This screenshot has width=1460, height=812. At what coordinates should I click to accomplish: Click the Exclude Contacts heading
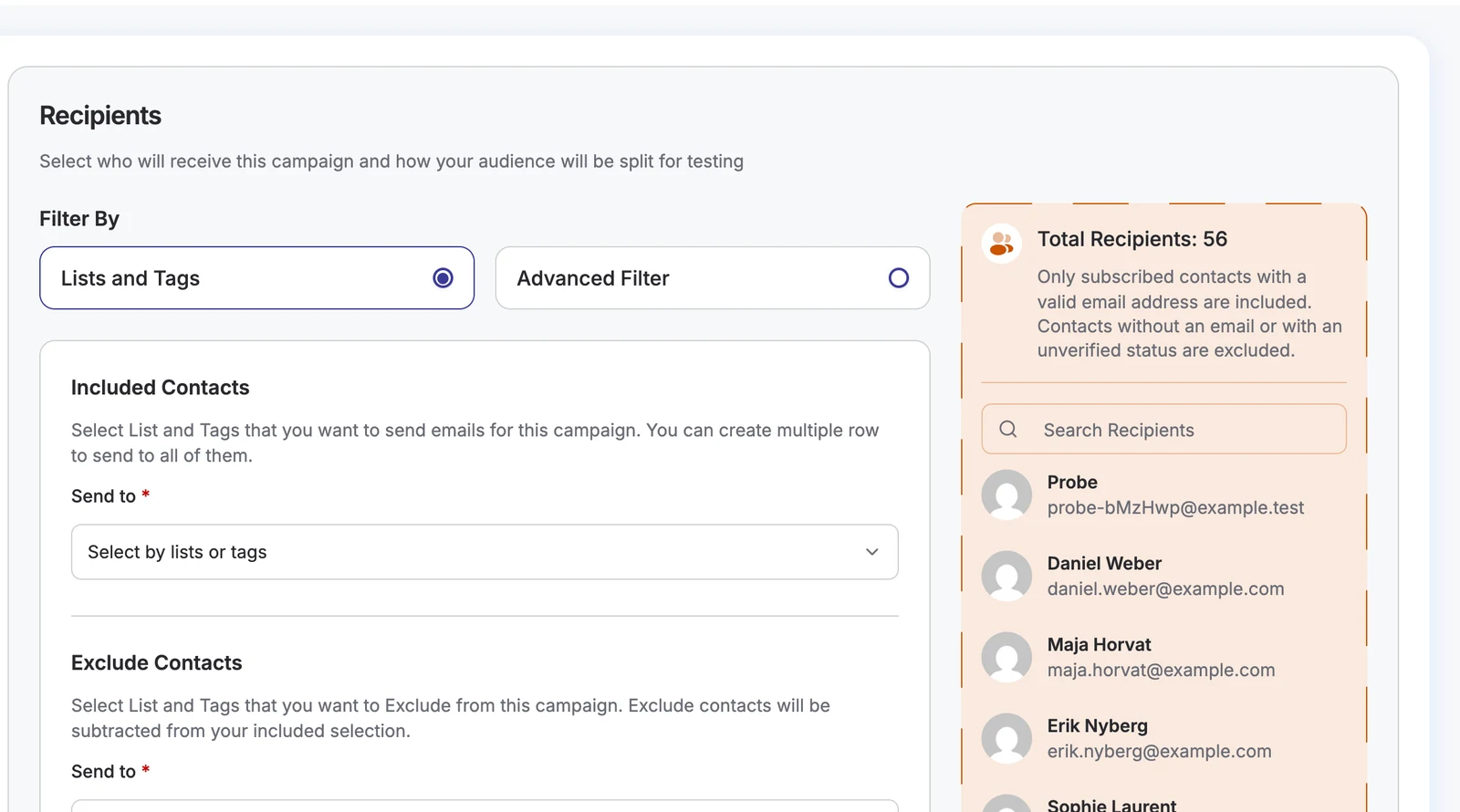[x=156, y=663]
